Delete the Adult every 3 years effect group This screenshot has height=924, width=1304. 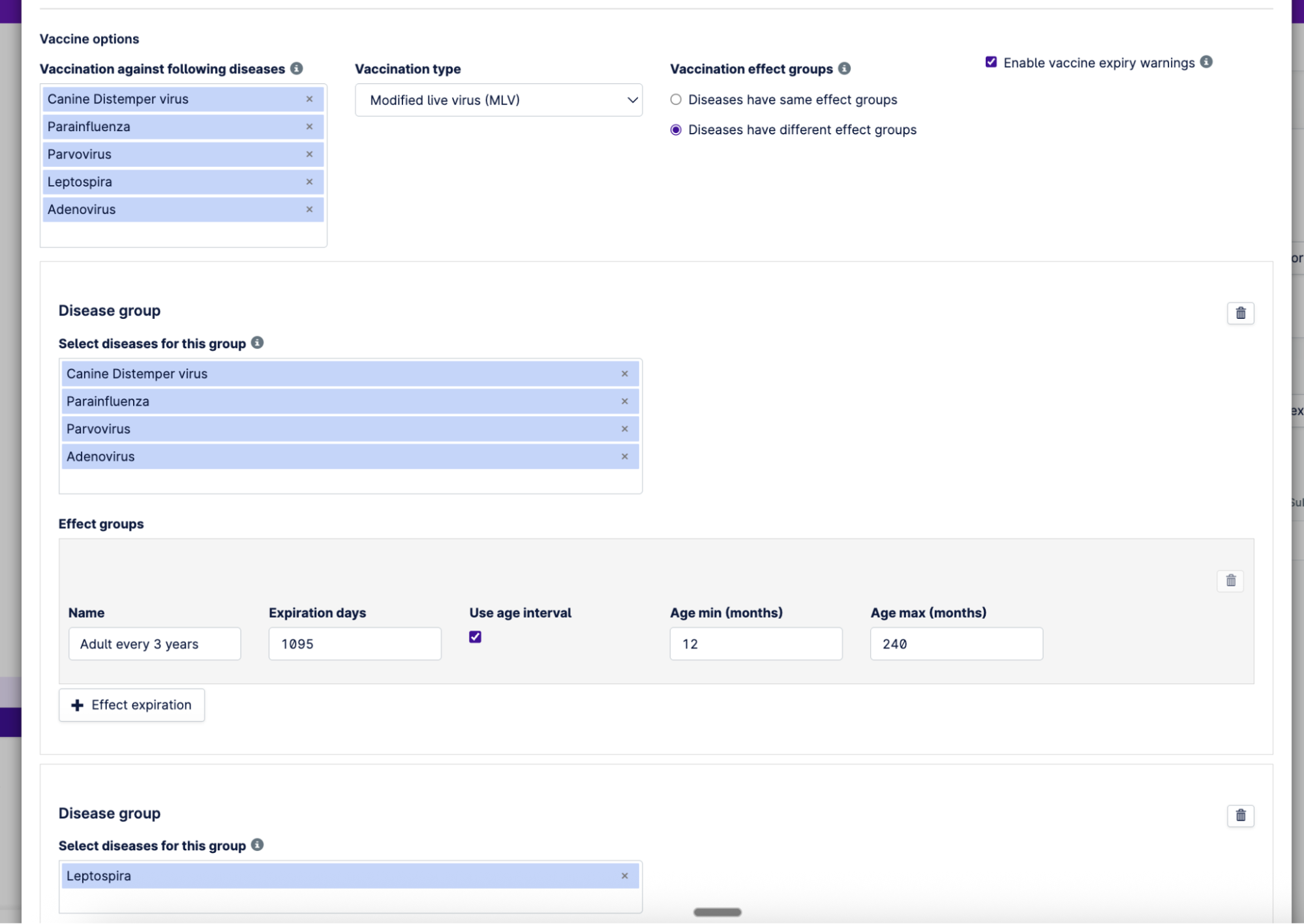coord(1230,580)
